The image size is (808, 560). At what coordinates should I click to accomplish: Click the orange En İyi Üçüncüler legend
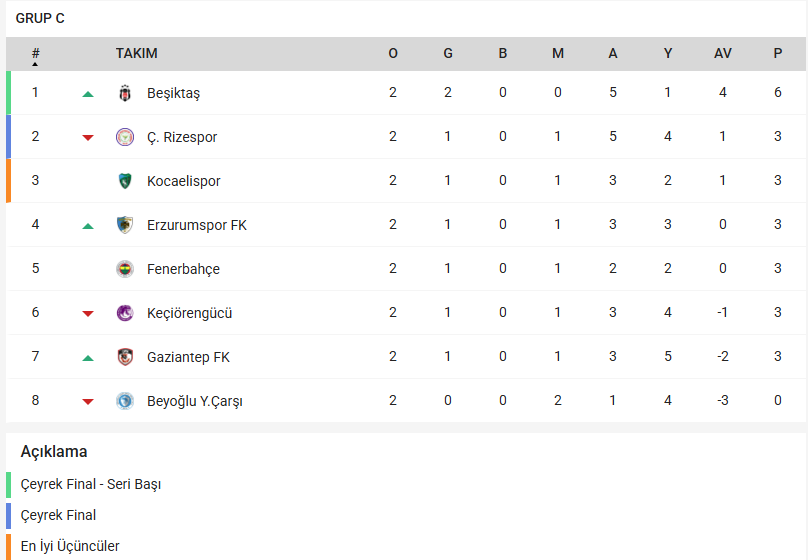point(70,546)
